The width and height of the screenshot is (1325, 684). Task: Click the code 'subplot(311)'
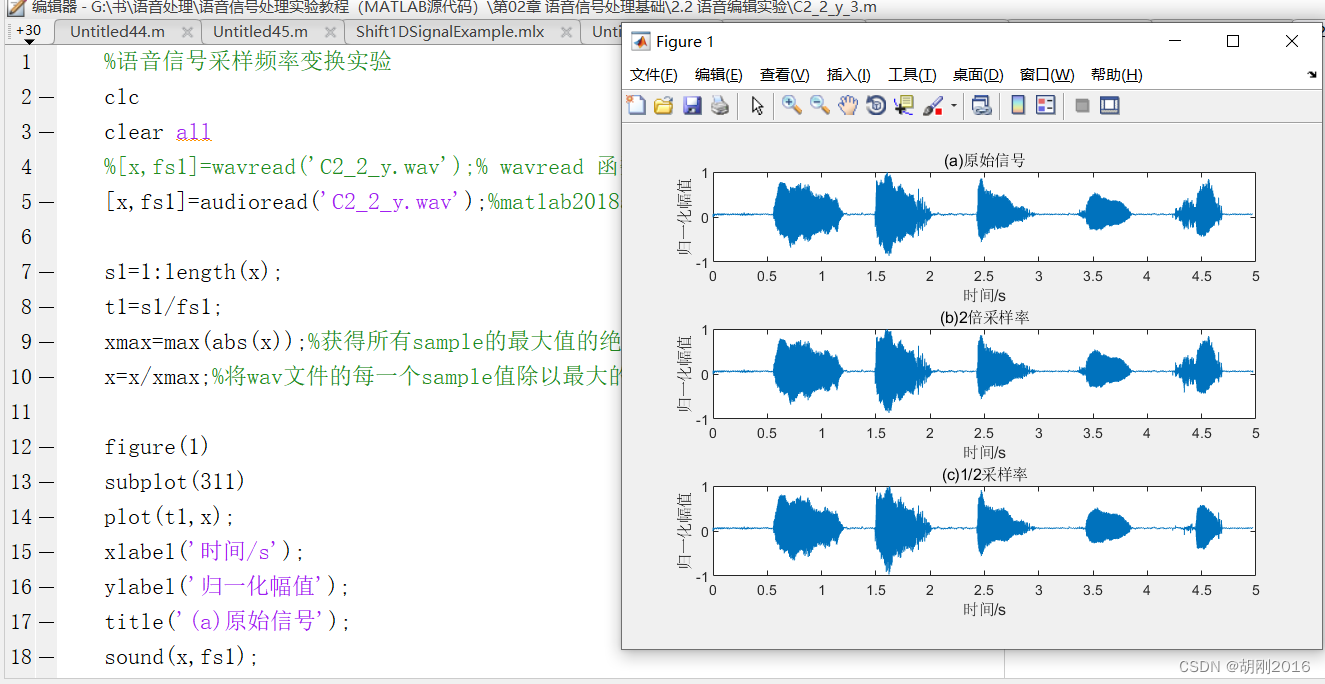[175, 482]
